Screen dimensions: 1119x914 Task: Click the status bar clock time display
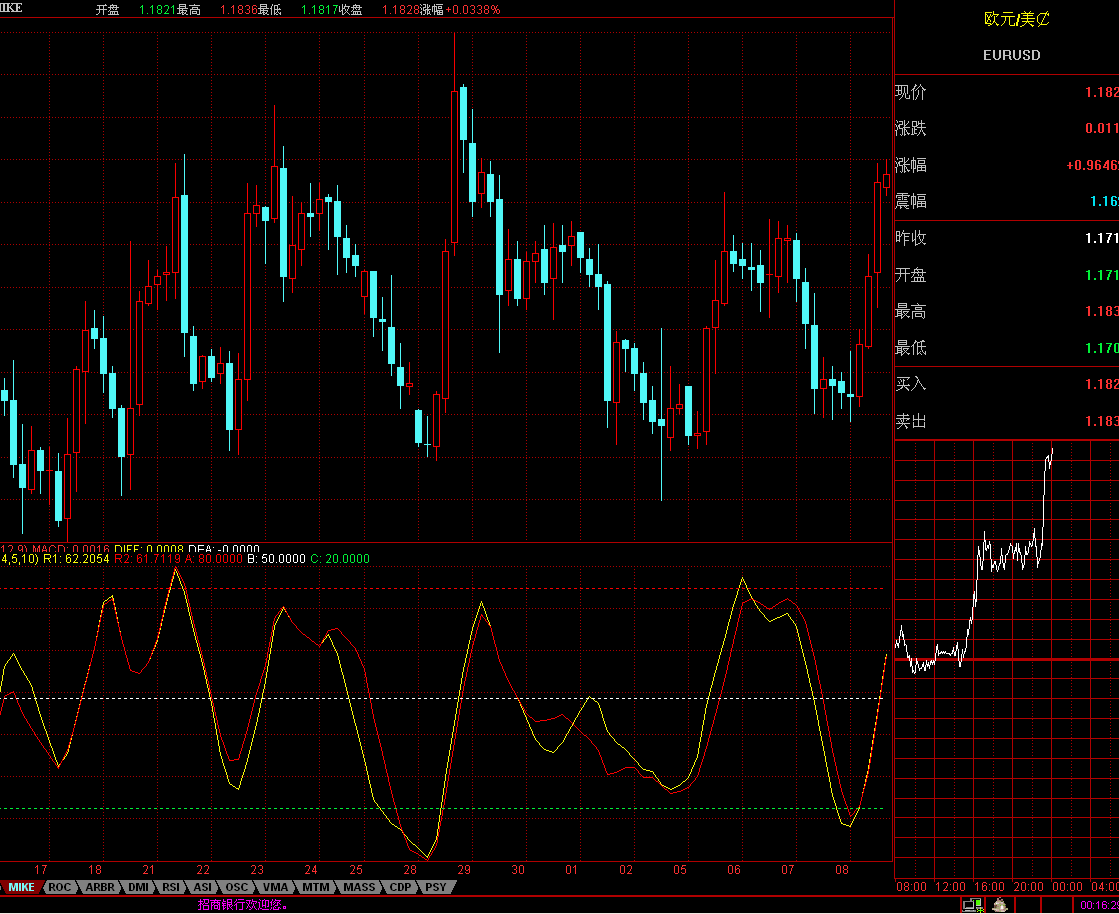1098,905
